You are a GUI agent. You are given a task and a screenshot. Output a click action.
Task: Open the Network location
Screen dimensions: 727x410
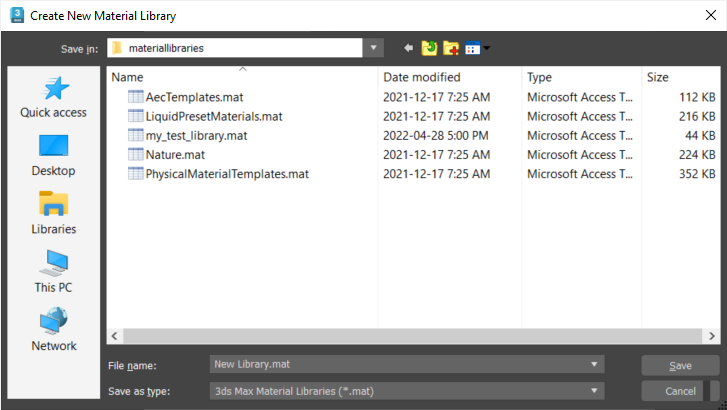coord(53,330)
